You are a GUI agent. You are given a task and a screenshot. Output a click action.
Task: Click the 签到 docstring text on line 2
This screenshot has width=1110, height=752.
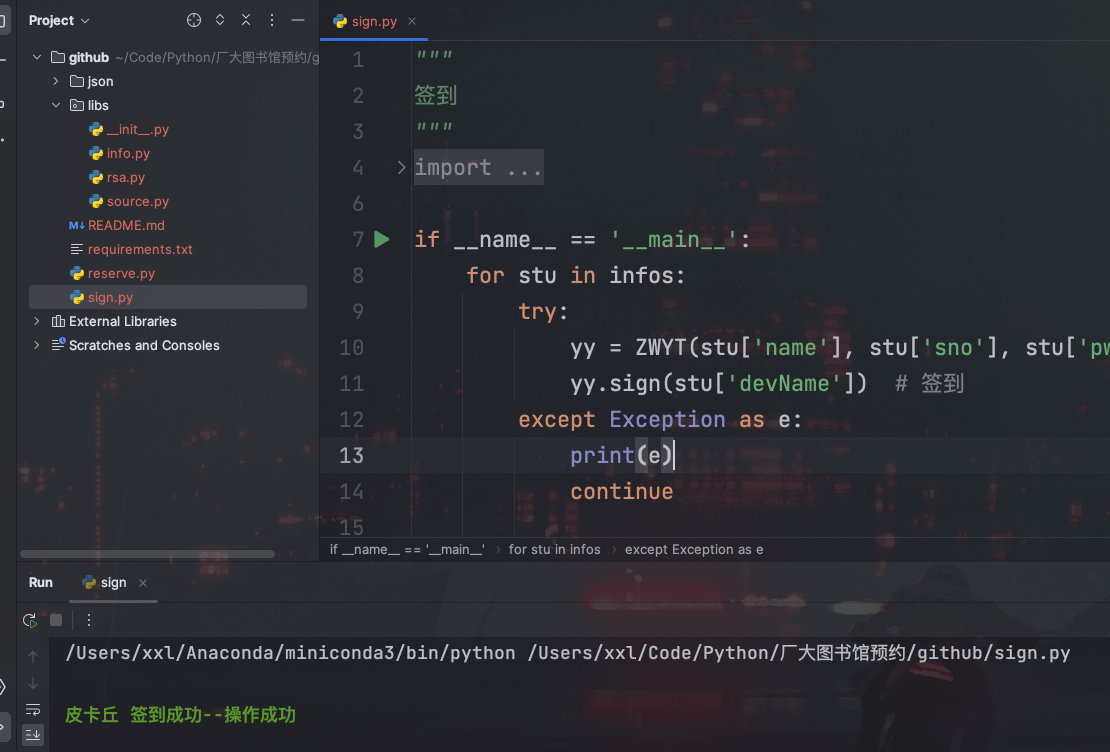(435, 96)
